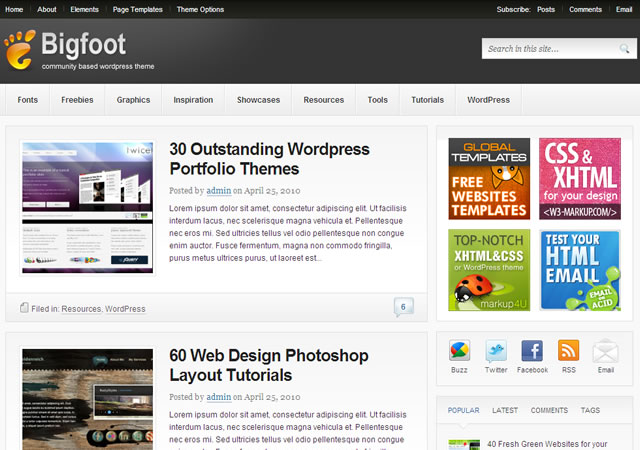Subscribe to the Comments feed

585,9
